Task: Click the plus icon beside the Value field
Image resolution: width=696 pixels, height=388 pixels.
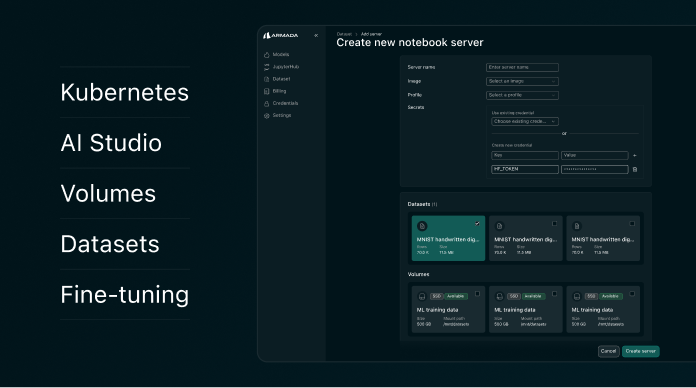Action: (x=635, y=155)
